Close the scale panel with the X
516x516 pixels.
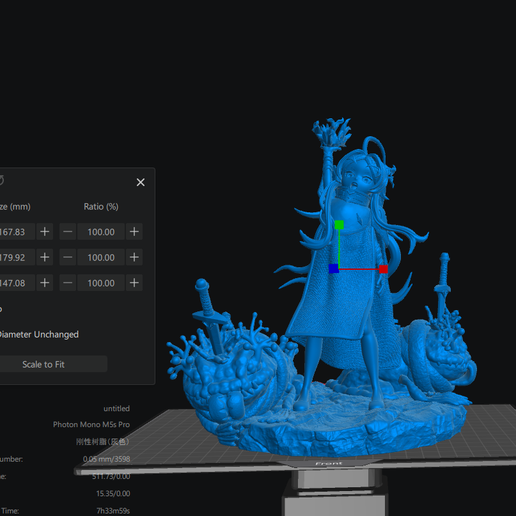(x=141, y=182)
